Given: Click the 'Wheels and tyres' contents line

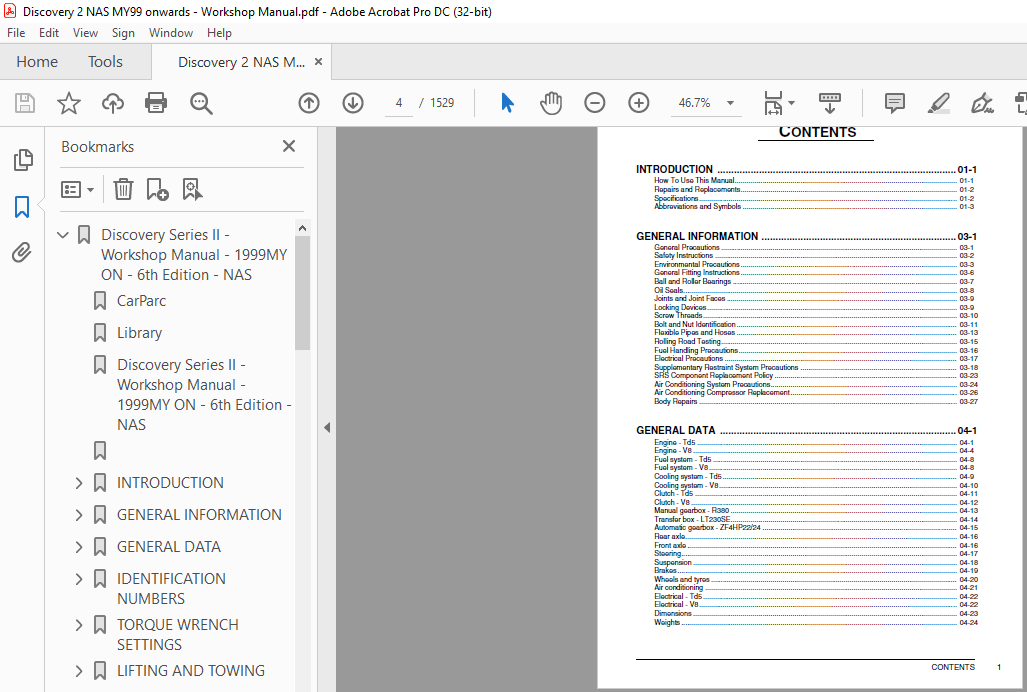Looking at the screenshot, I should (815, 579).
